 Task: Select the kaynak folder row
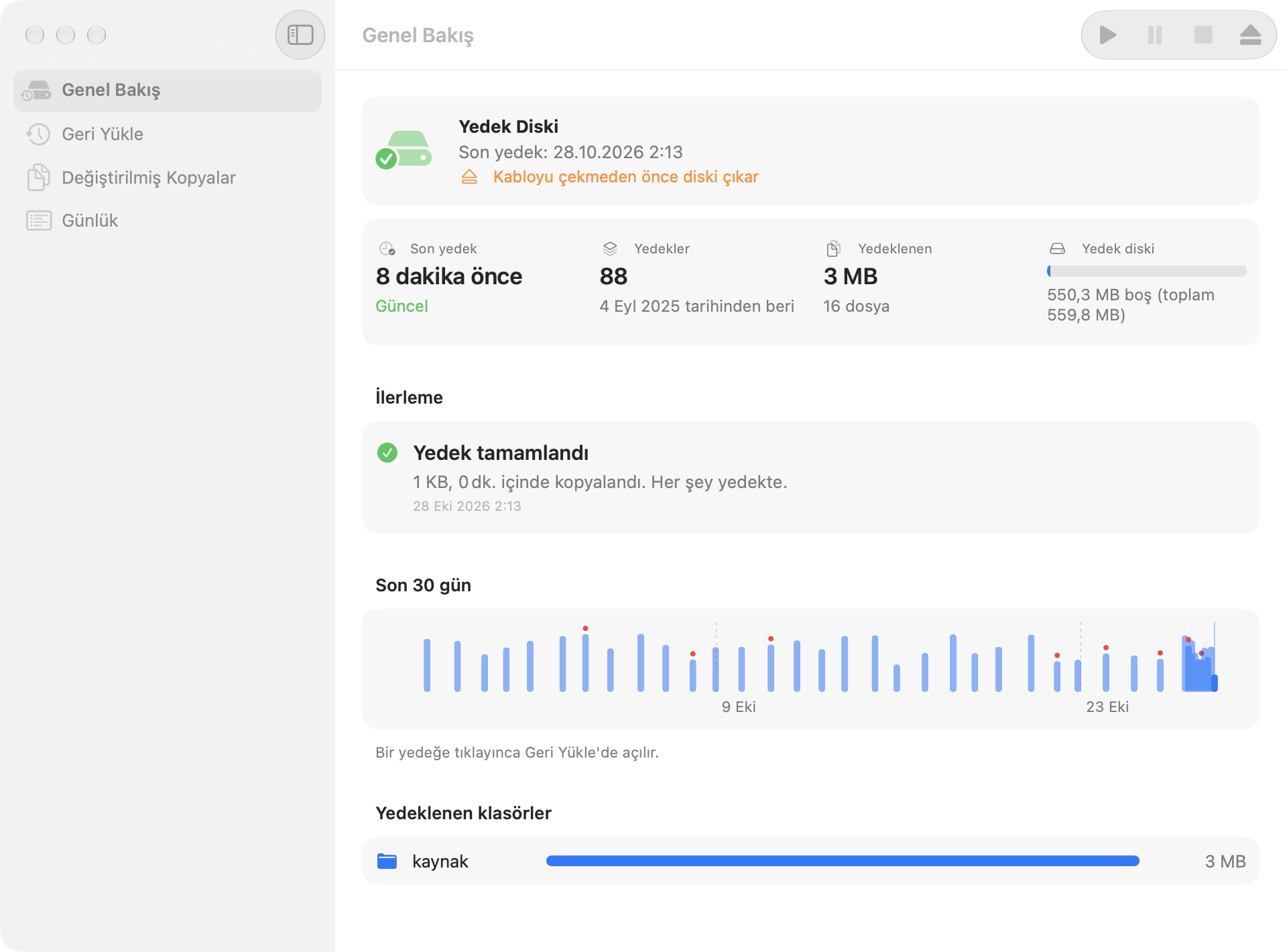[x=811, y=861]
